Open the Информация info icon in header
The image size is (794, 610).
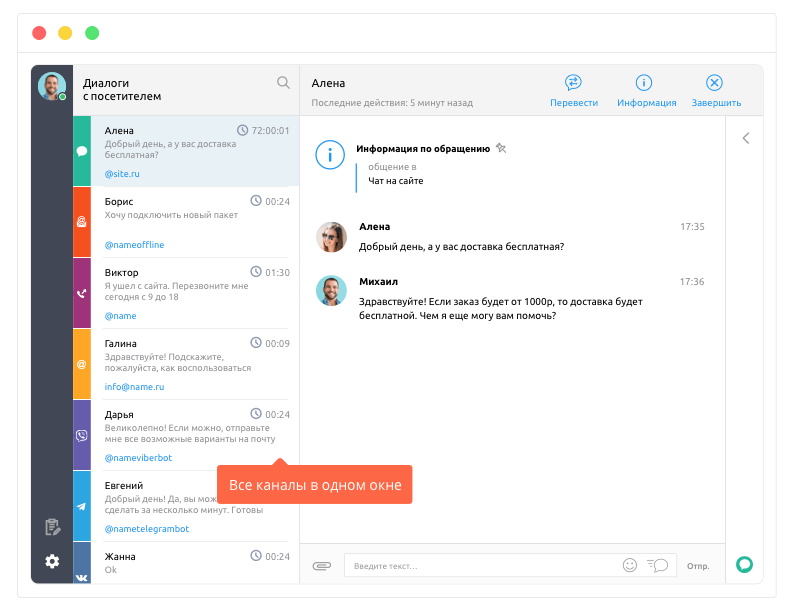point(644,82)
